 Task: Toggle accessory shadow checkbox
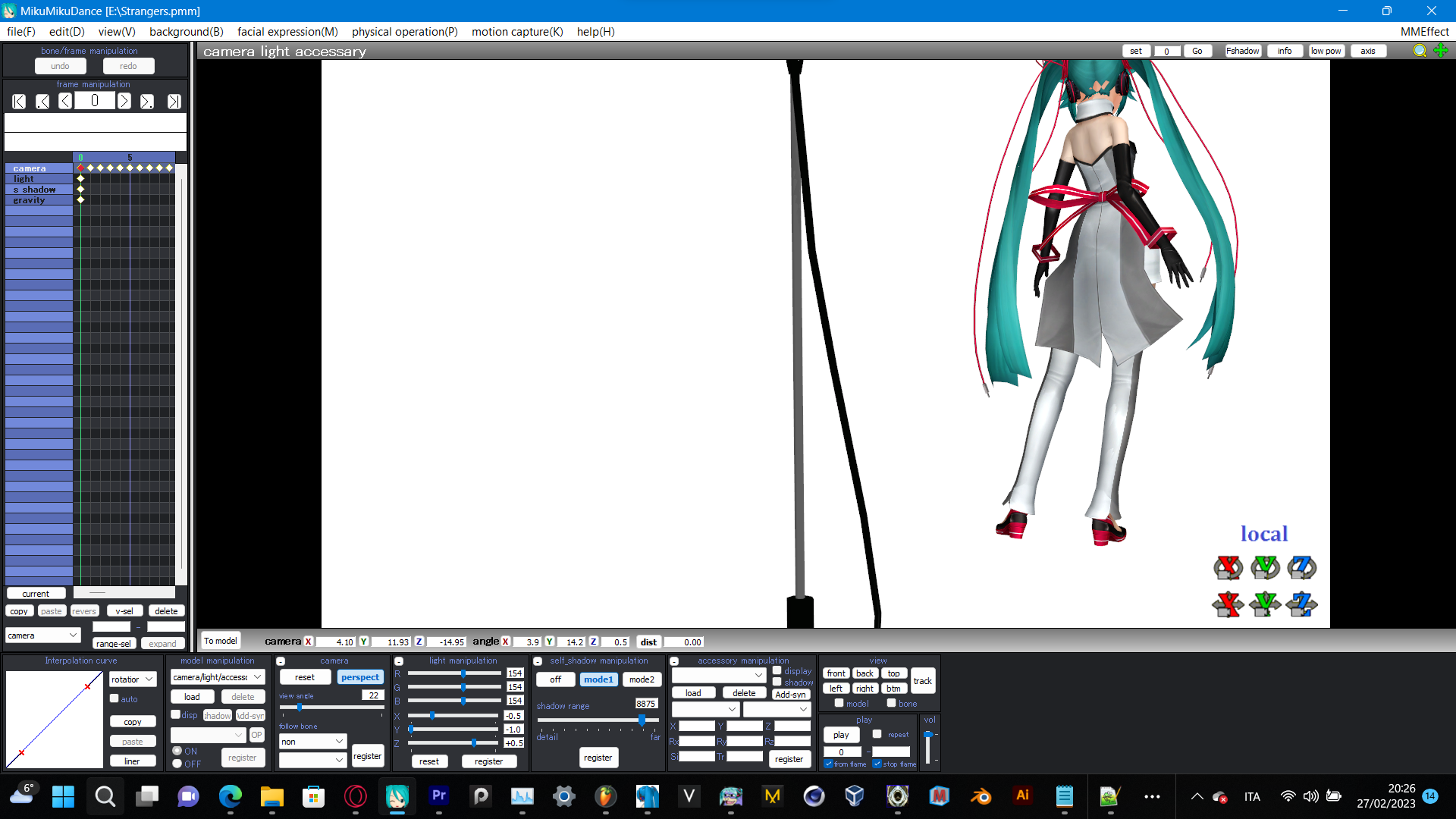pyautogui.click(x=777, y=682)
